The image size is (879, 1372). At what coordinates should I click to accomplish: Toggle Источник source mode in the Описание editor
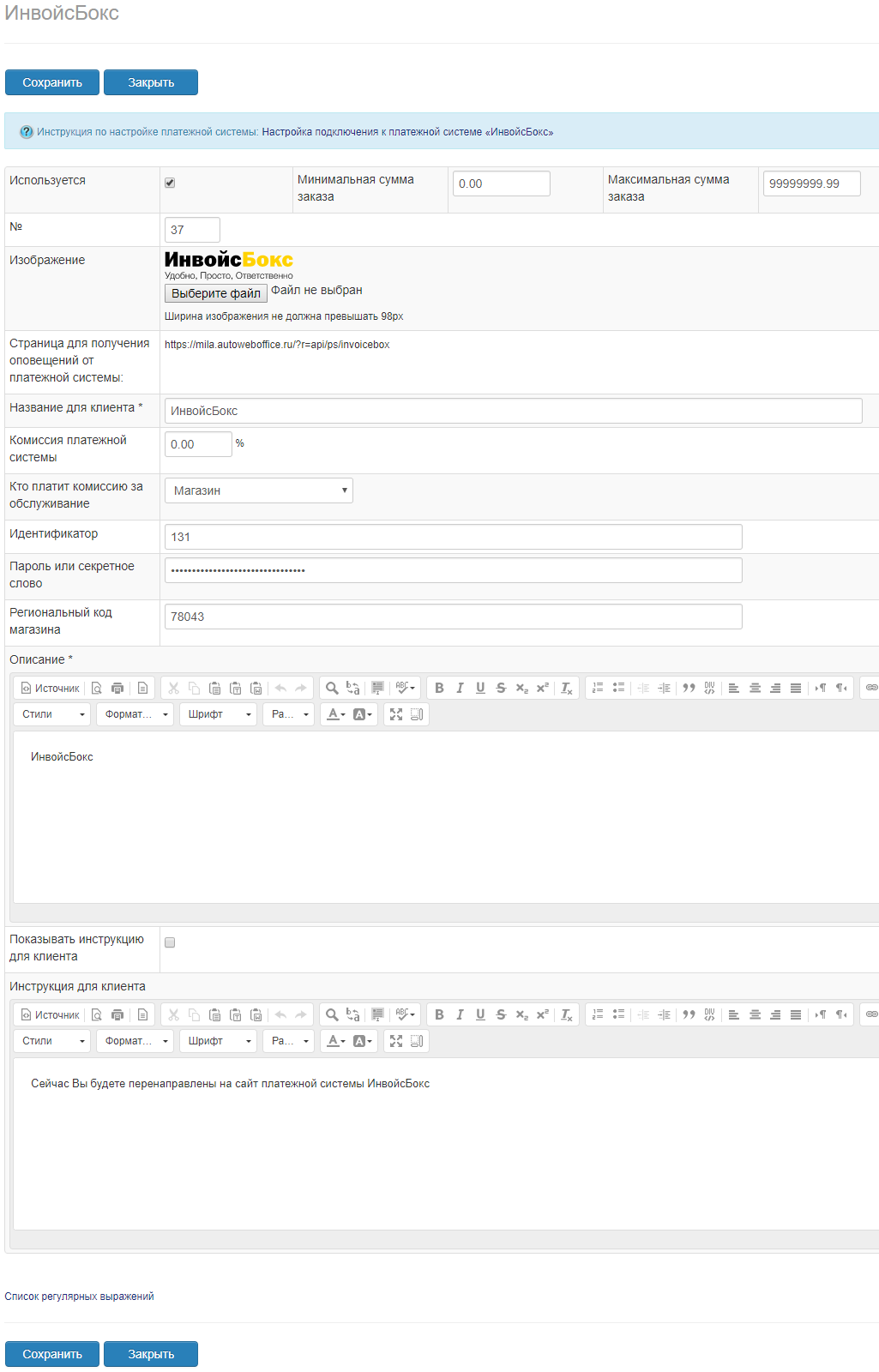tap(50, 688)
